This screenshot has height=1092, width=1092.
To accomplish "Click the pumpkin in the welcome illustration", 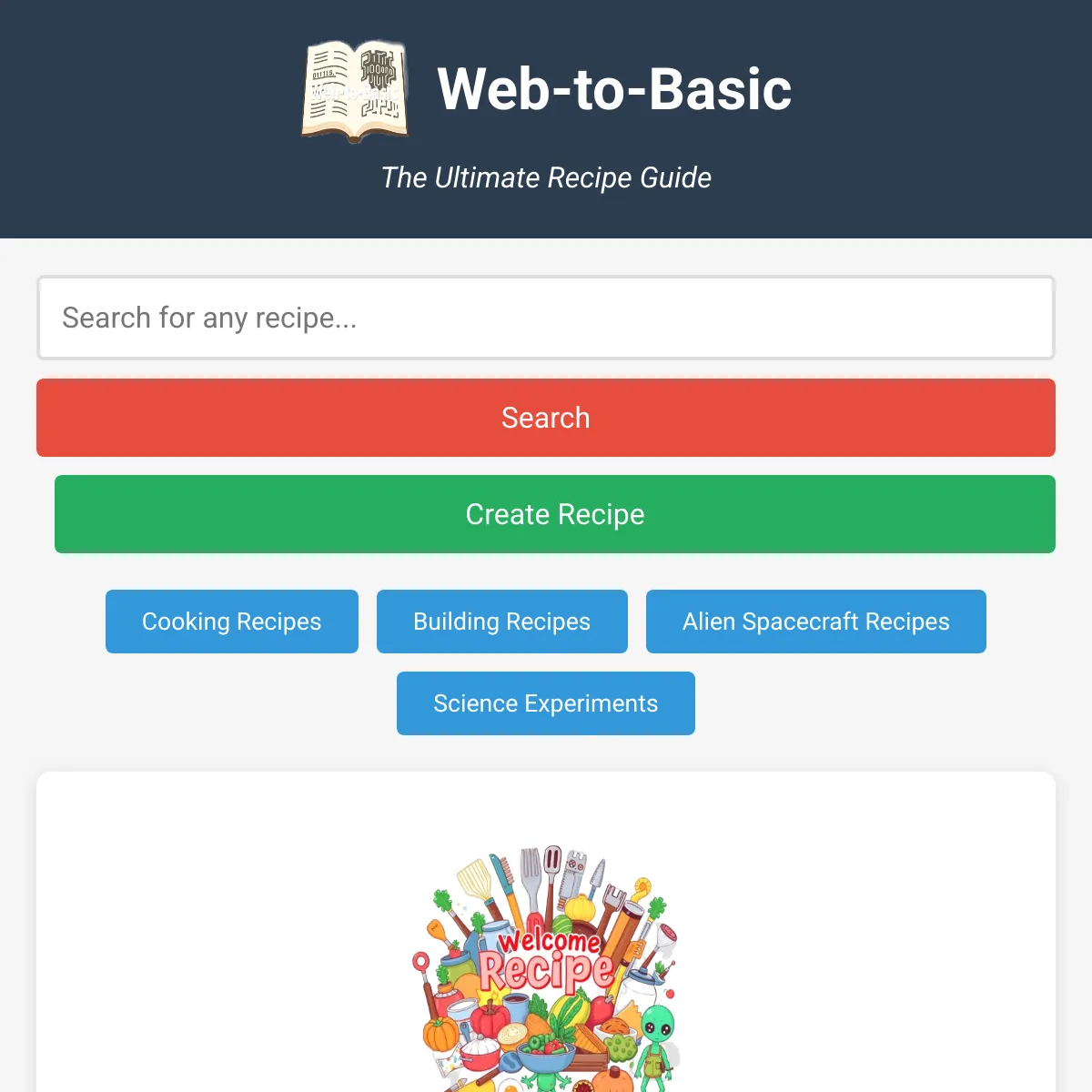I will point(440,1034).
